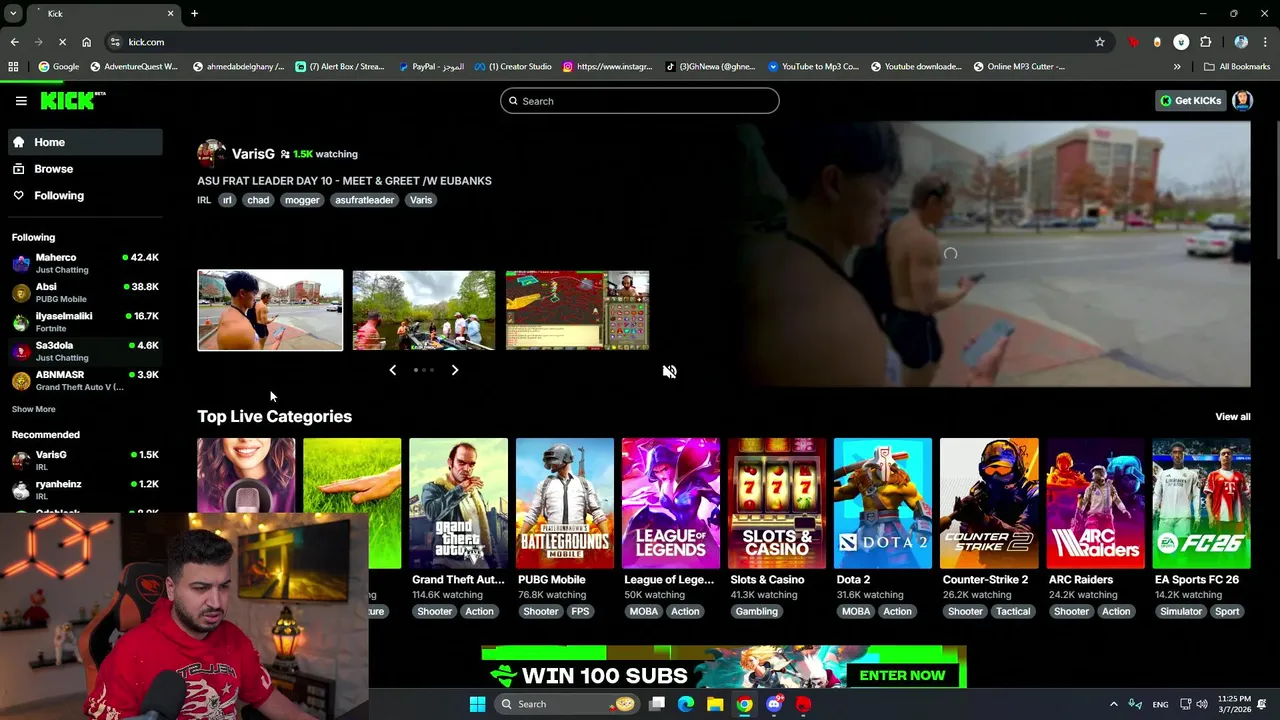Open VarisG in Recommended list

[85, 460]
